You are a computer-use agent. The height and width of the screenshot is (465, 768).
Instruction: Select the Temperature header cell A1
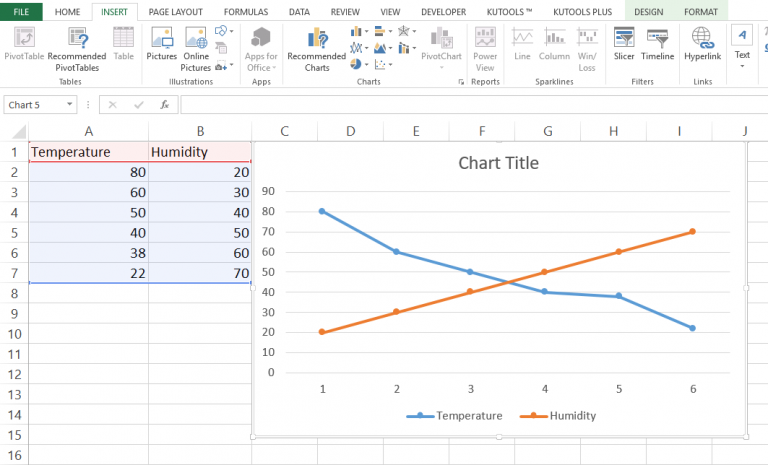[88, 152]
